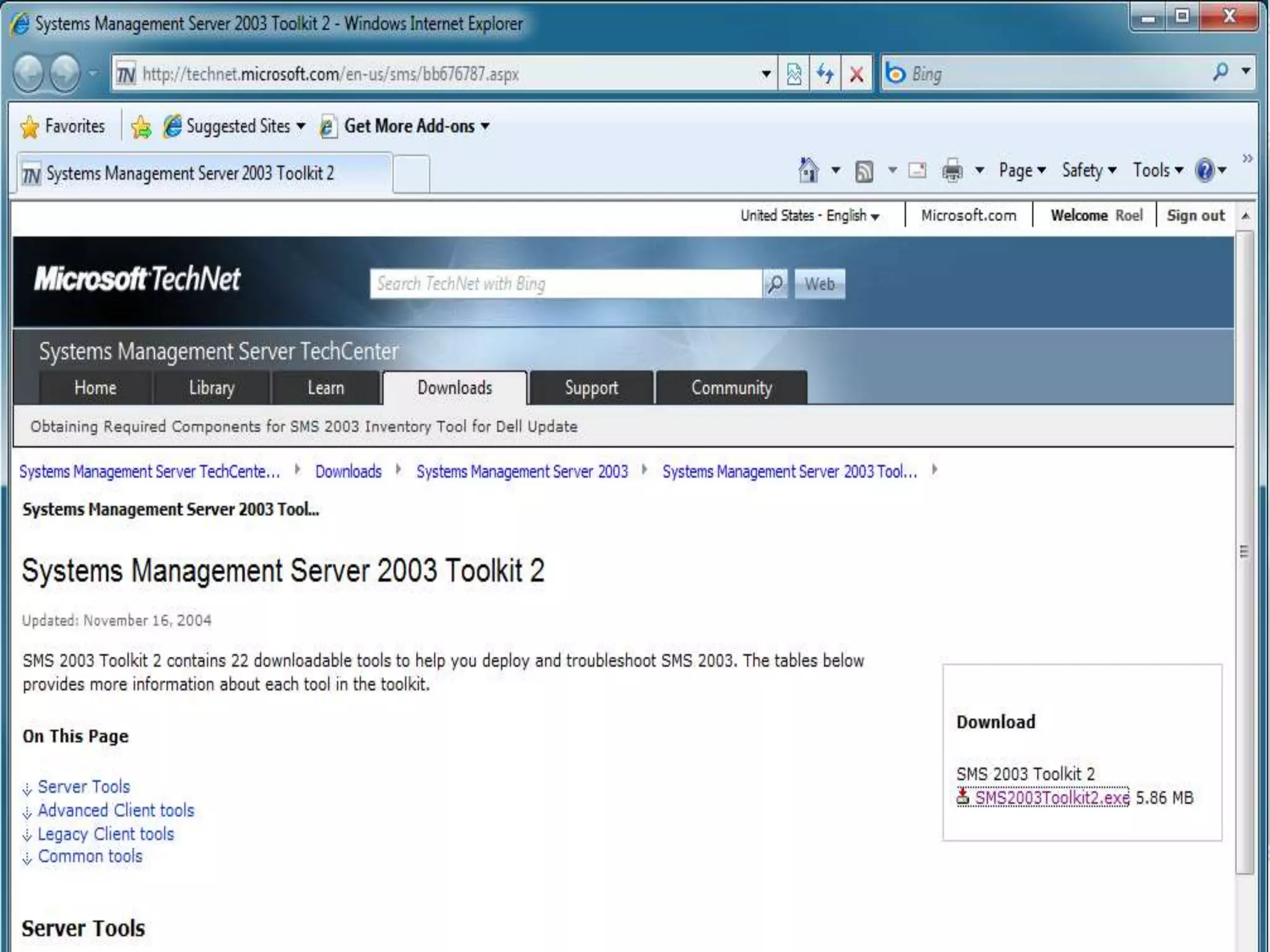Open the Learn tab
1270x952 pixels.
coord(326,388)
